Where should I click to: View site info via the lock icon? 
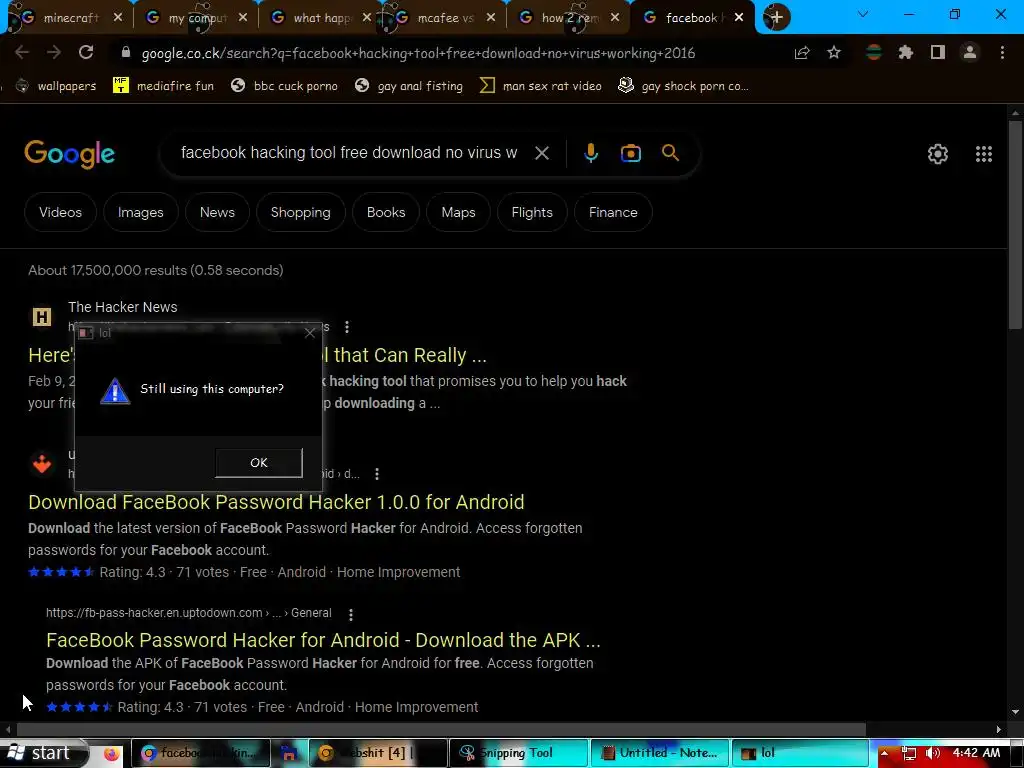point(126,53)
